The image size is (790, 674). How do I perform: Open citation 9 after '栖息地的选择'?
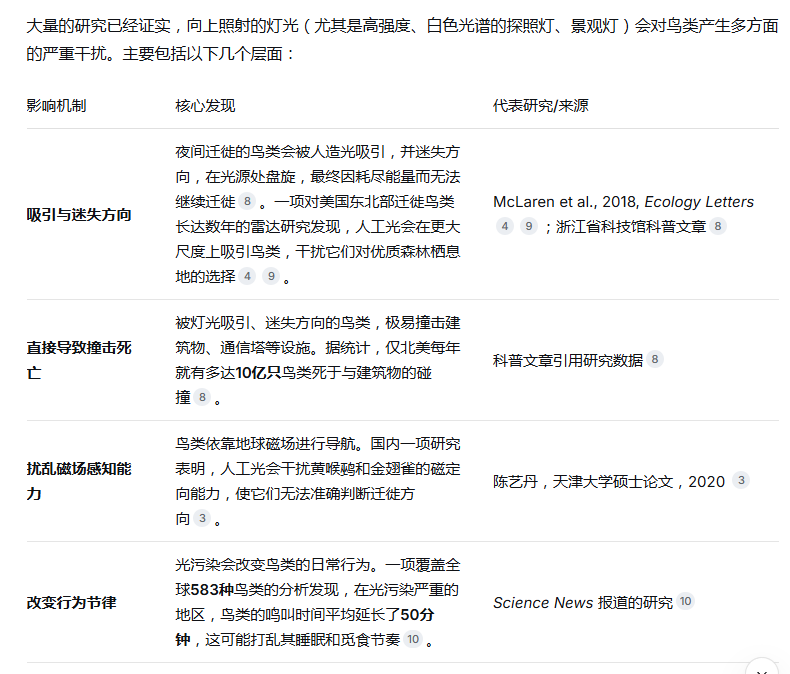coord(271,276)
